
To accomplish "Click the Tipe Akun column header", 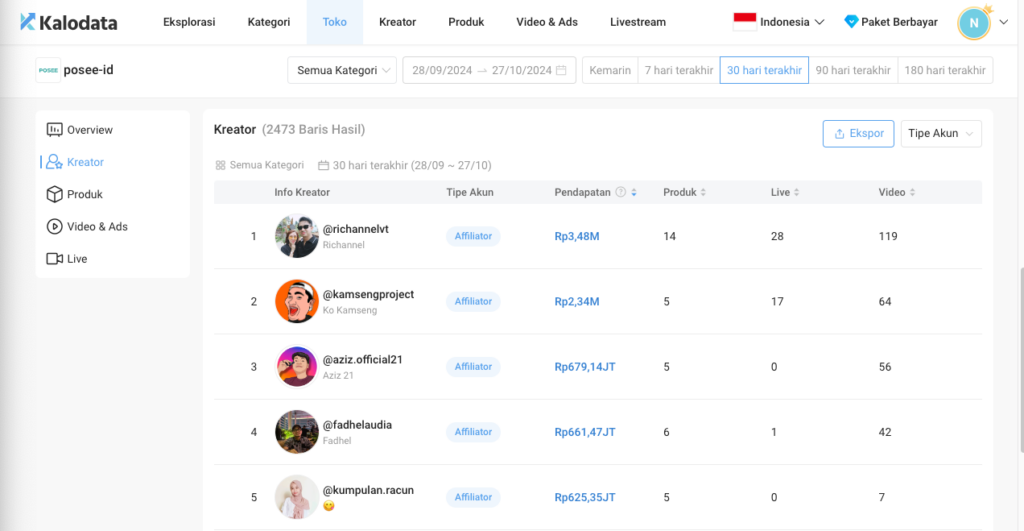I will [470, 192].
